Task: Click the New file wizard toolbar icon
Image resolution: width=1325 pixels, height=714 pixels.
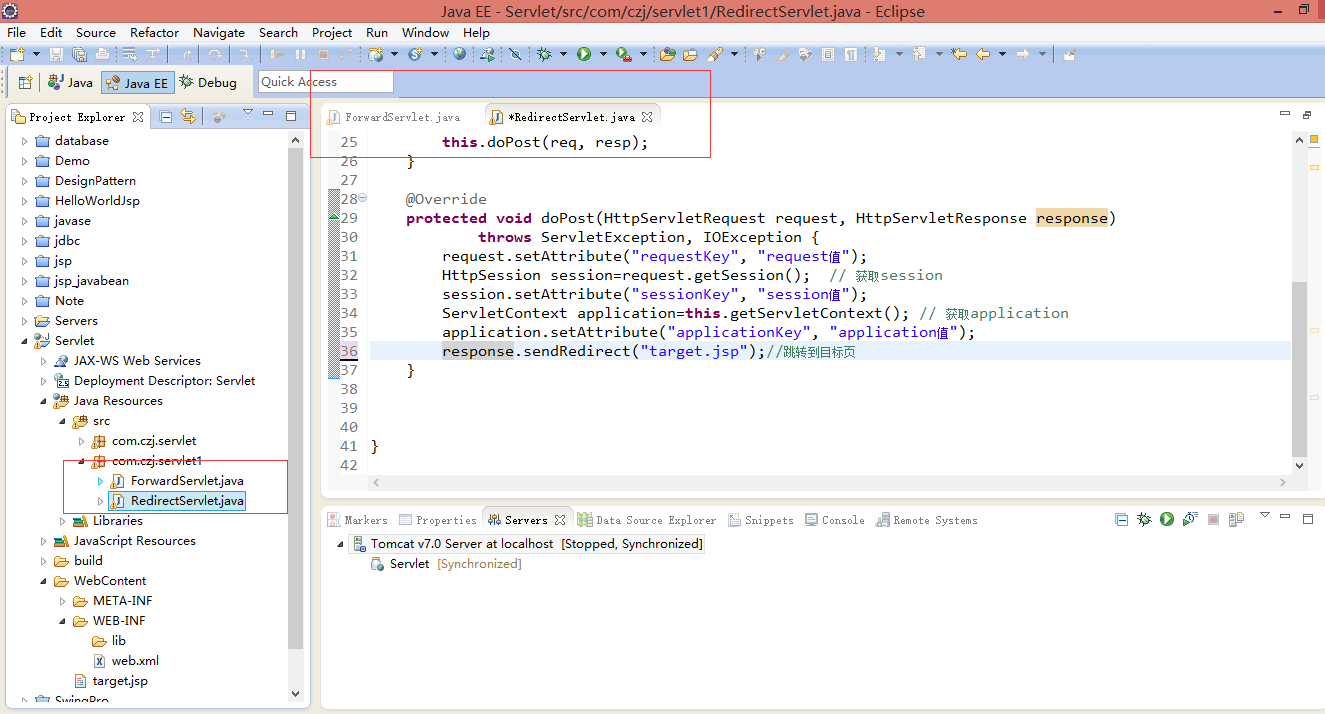Action: [x=17, y=54]
